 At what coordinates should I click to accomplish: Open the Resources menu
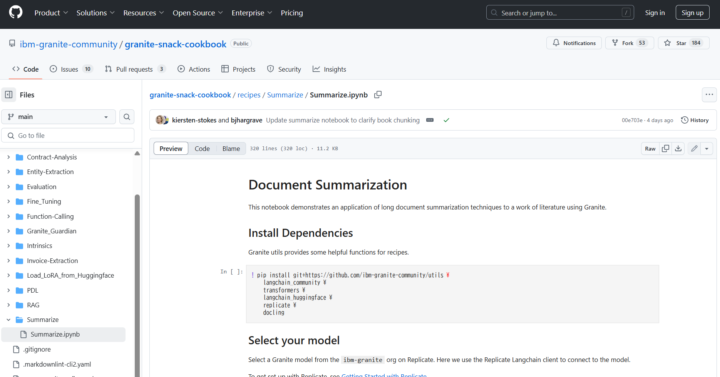(x=143, y=13)
